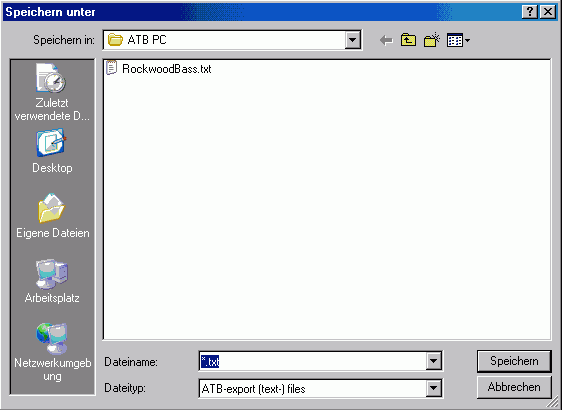Open the view menu icon

point(458,40)
